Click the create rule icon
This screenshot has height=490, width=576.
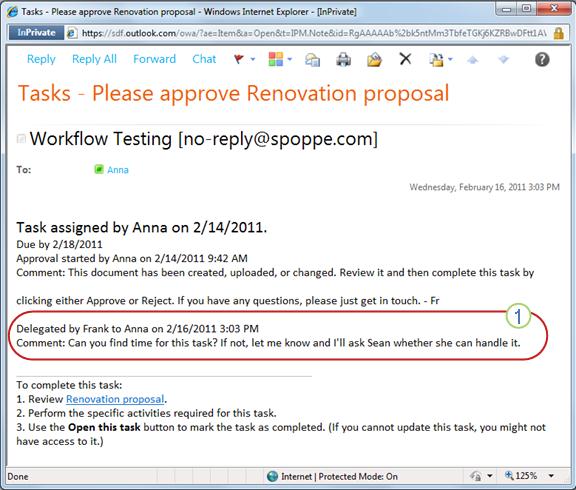tap(436, 60)
